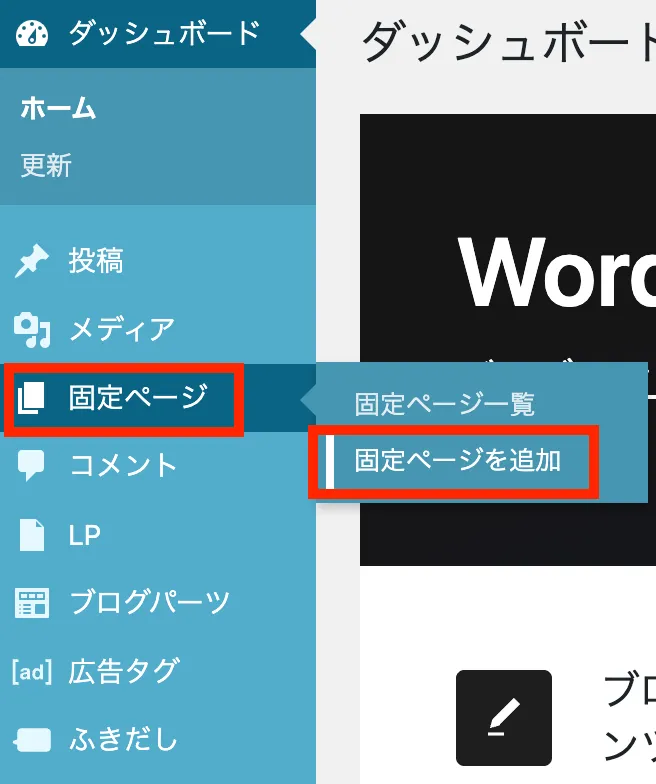This screenshot has height=784, width=656.
Task: Open the 投稿 menu
Action: pyautogui.click(x=158, y=261)
